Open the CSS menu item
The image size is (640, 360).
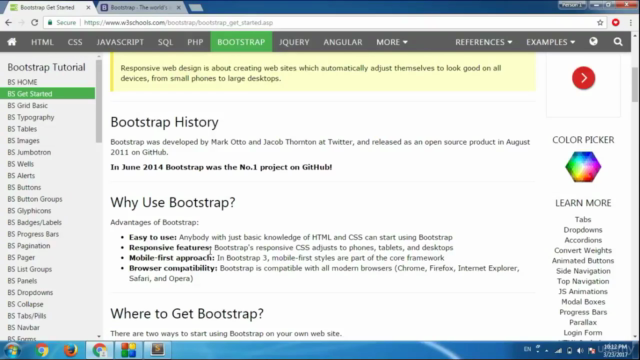point(75,42)
